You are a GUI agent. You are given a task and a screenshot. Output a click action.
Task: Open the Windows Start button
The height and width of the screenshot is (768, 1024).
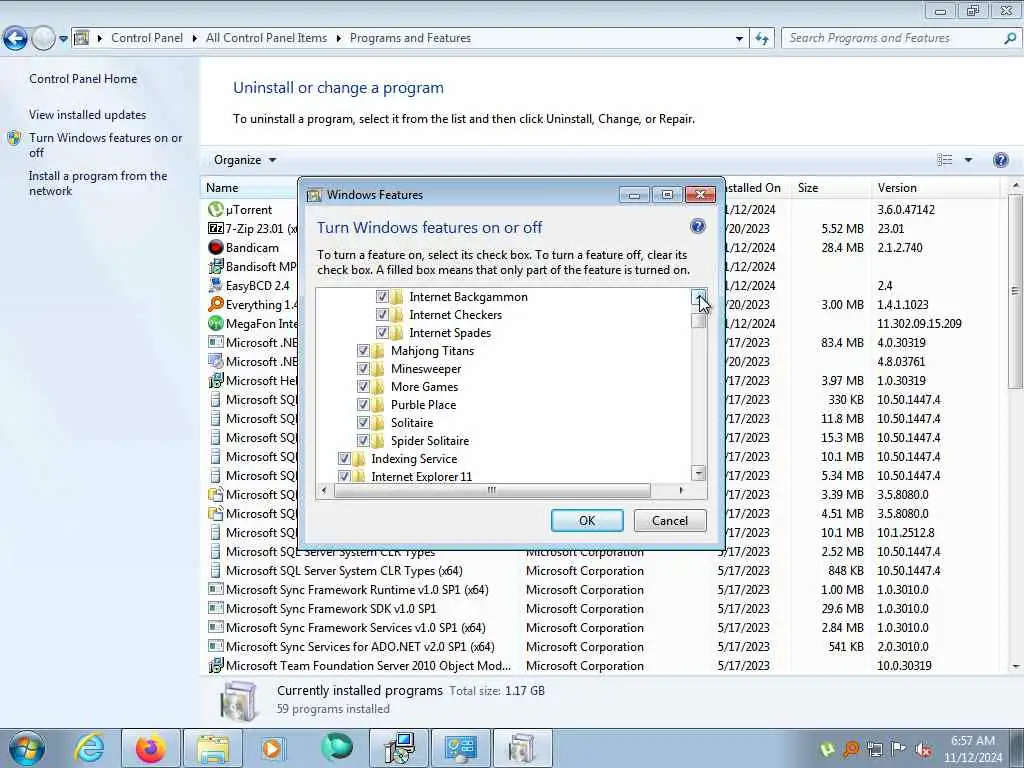27,748
